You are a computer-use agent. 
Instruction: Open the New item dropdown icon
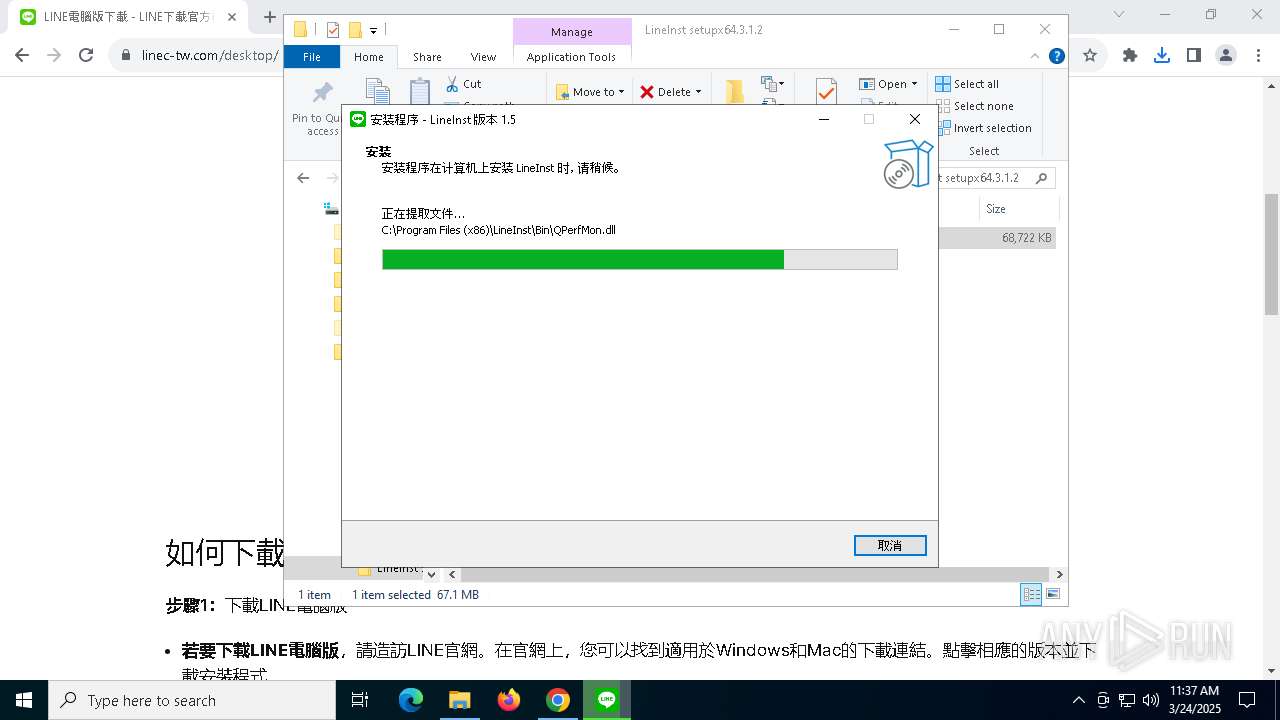[773, 84]
